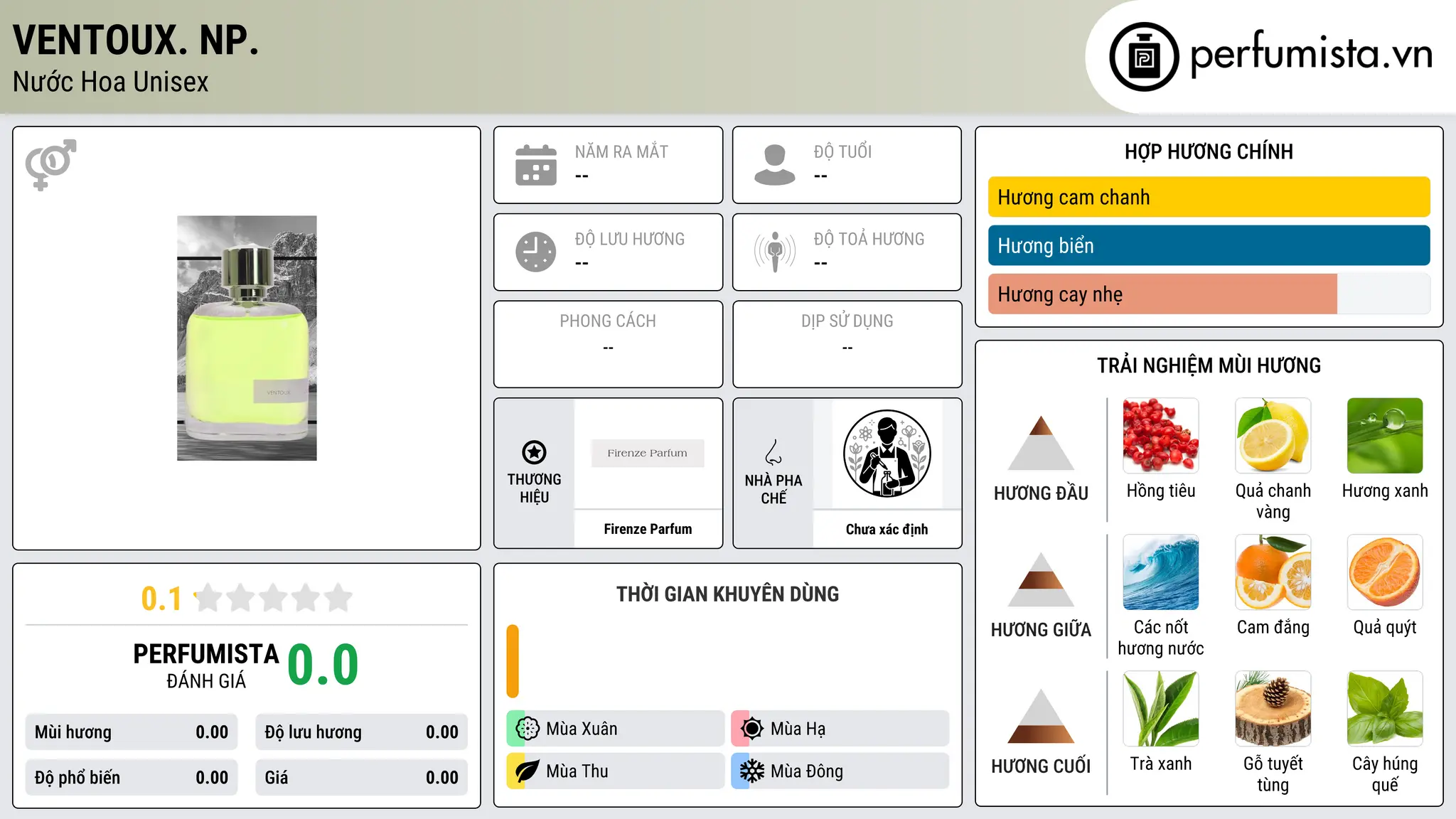Click the Hương giữa pyramid icon
This screenshot has height=819, width=1456.
[1041, 579]
